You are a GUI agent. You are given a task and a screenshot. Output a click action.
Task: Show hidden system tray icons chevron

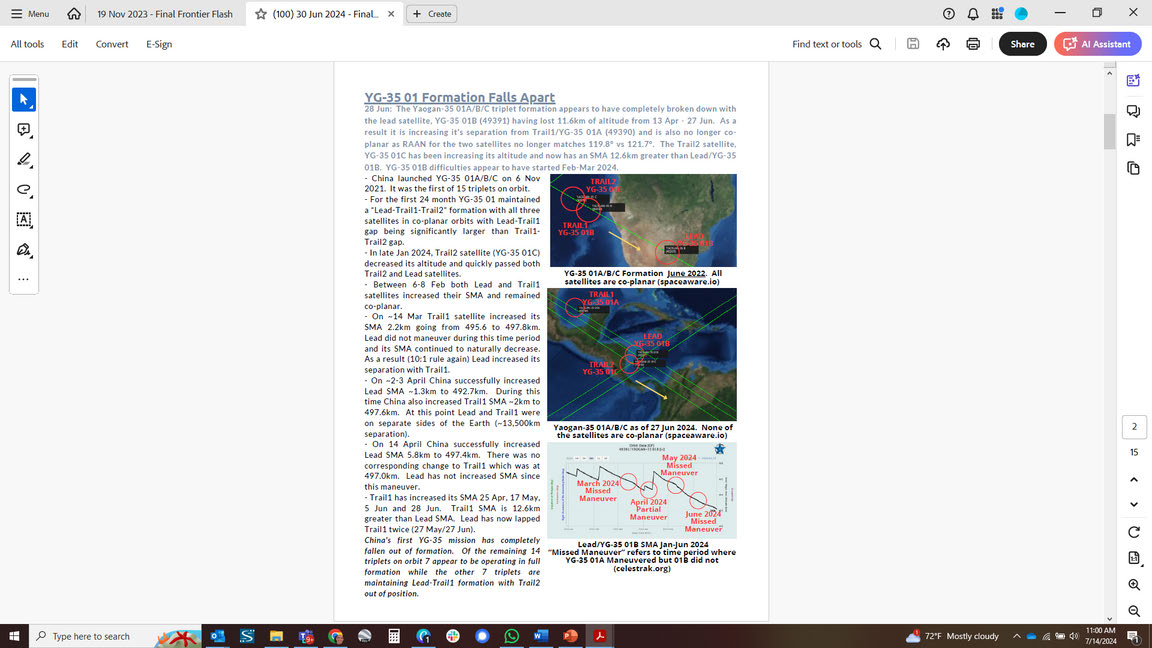coord(1016,636)
